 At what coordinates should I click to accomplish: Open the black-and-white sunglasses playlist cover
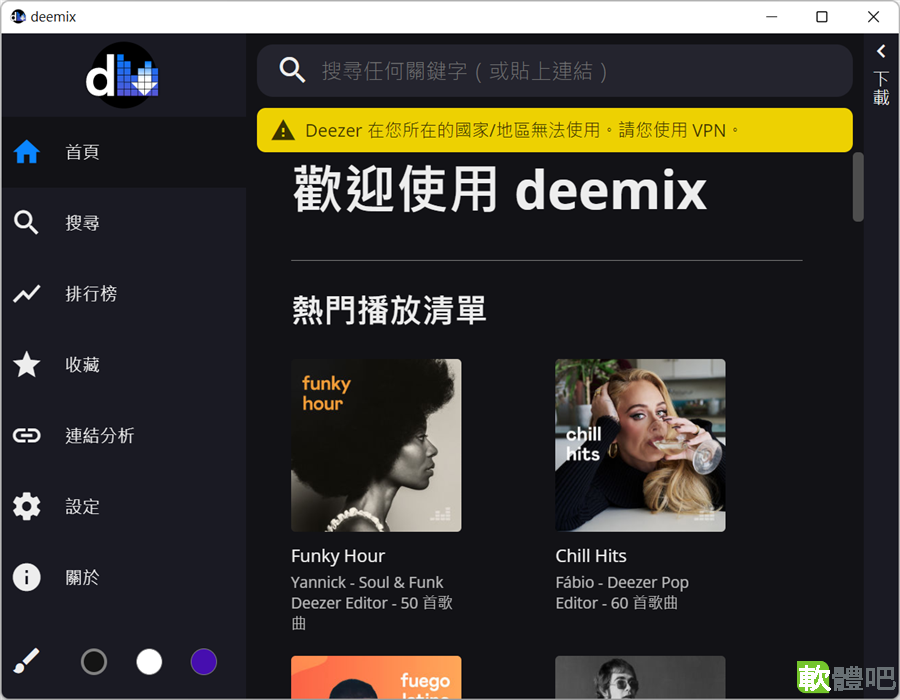point(640,677)
